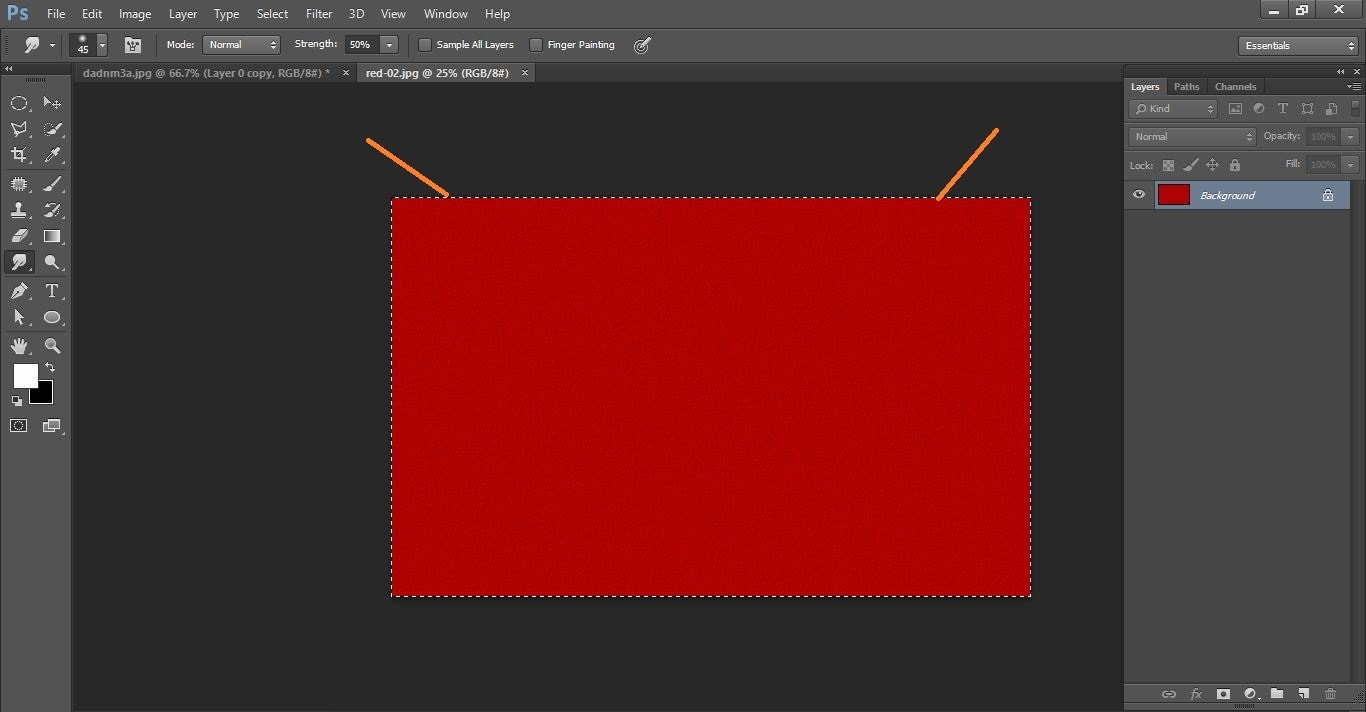
Task: Switch to the dadnm3a.jpg document tab
Action: coord(206,73)
